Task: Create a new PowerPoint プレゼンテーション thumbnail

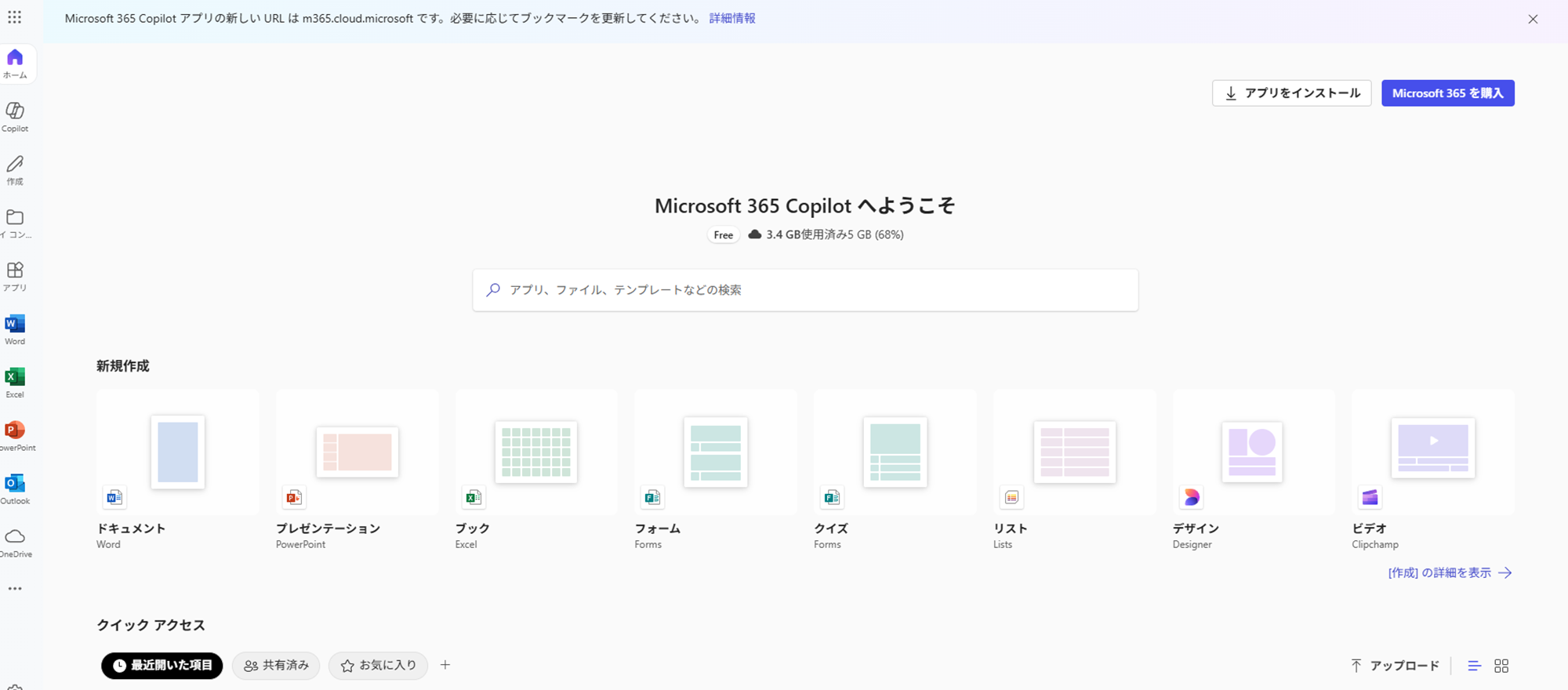Action: click(x=357, y=452)
